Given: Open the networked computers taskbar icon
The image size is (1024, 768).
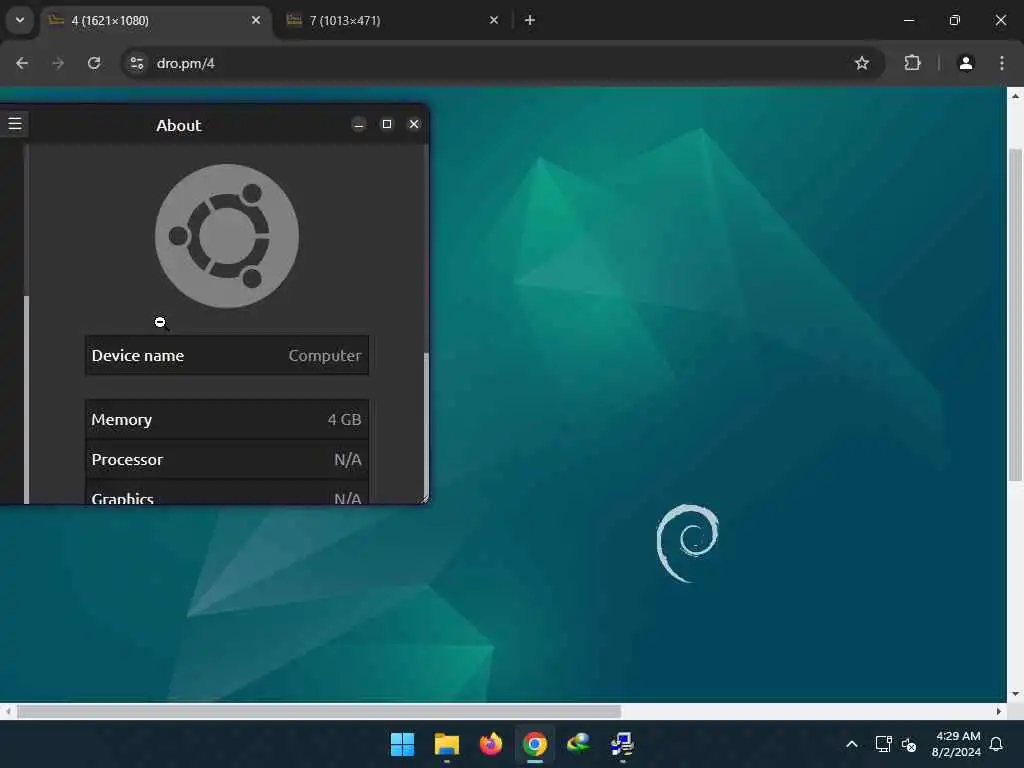Looking at the screenshot, I should (622, 744).
